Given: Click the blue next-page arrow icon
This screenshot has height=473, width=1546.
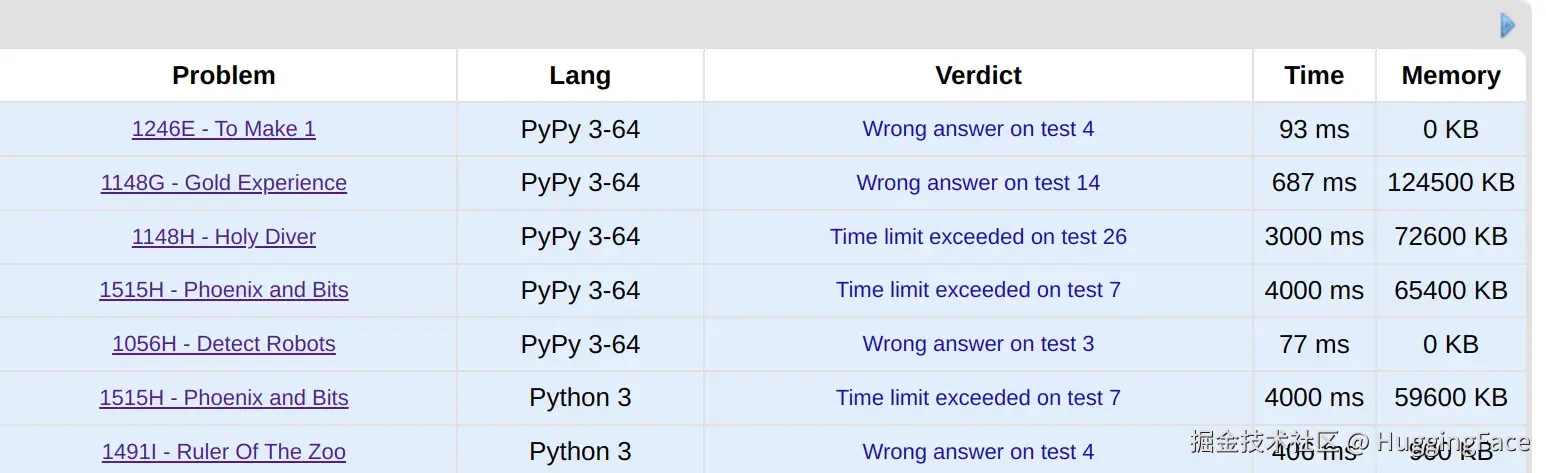Looking at the screenshot, I should click(x=1508, y=25).
